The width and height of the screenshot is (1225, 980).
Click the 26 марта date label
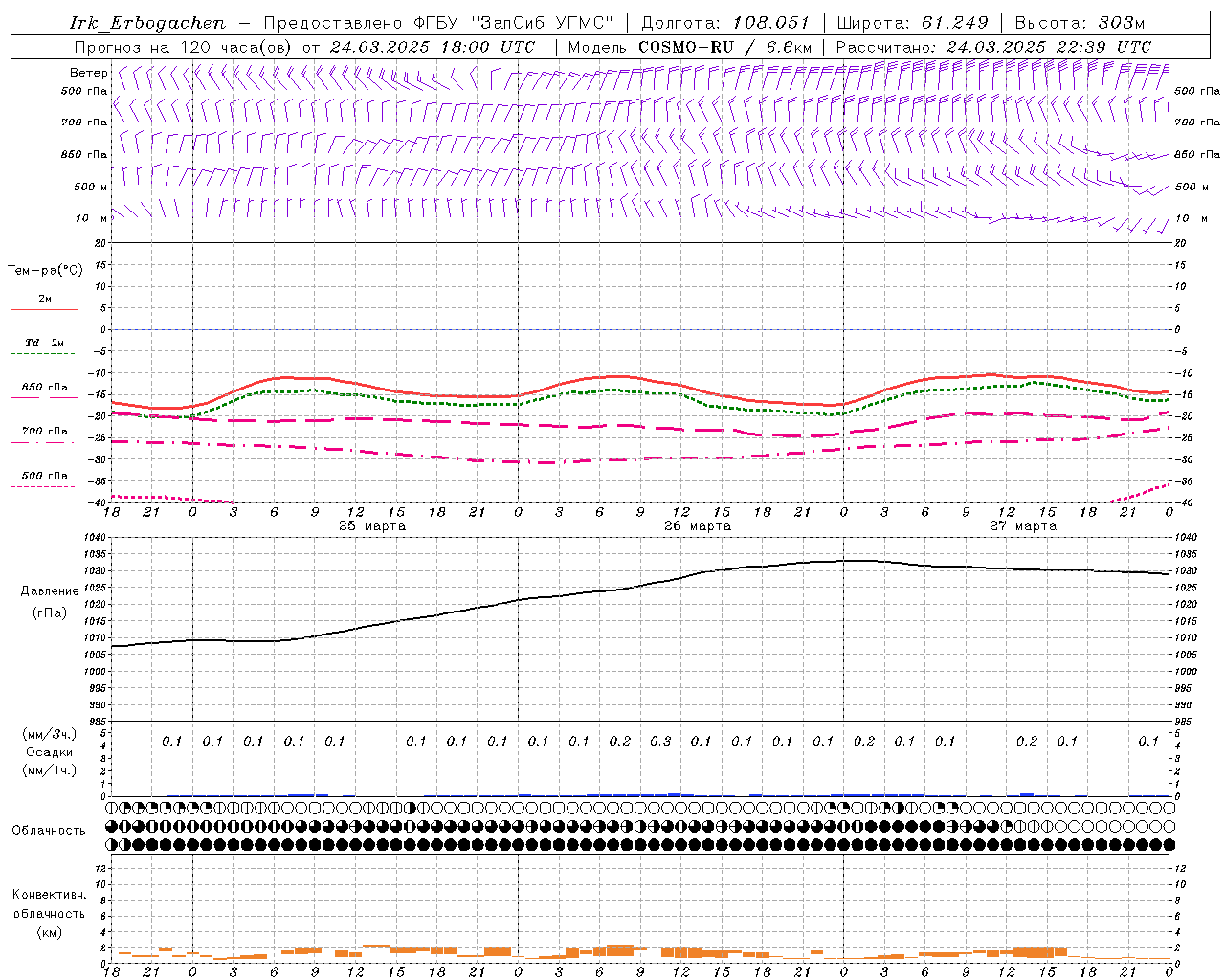pos(698,526)
